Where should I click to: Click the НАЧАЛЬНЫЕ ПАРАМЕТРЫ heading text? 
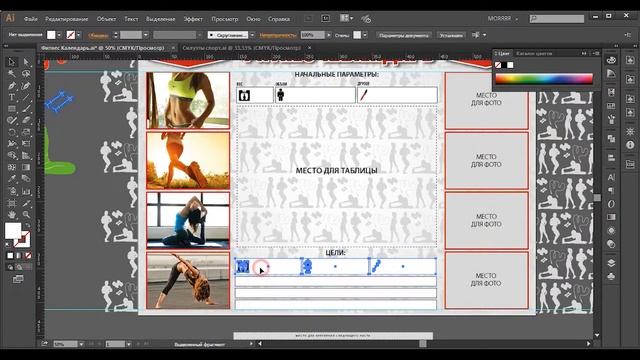[336, 74]
